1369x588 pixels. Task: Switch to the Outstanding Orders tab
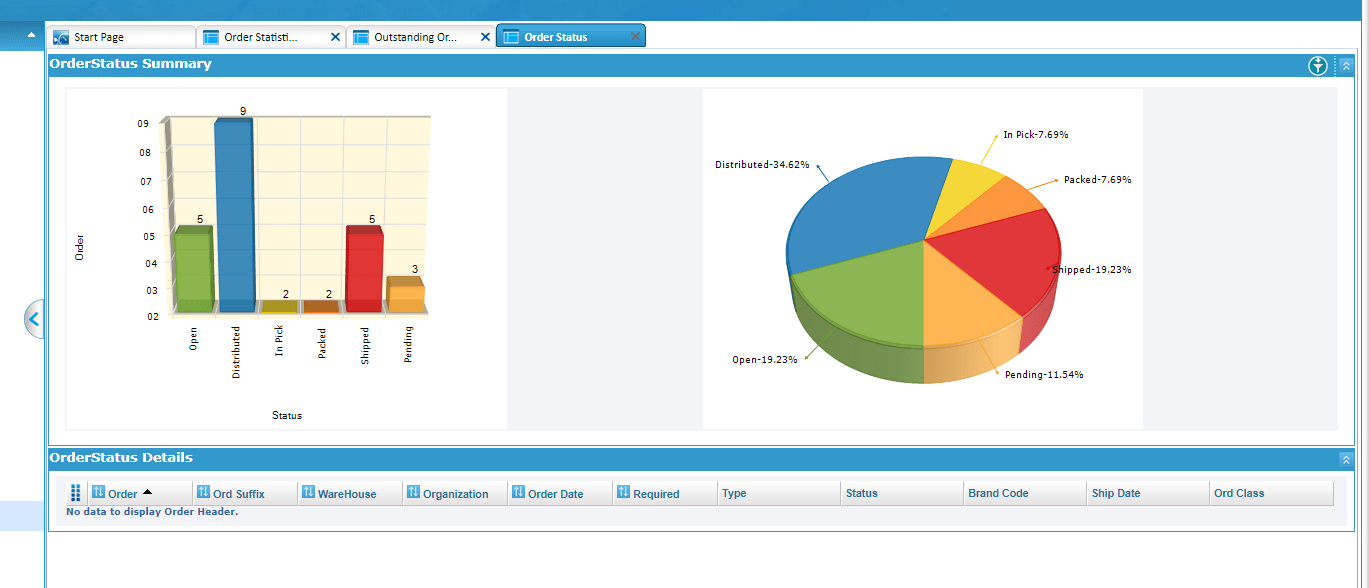(x=415, y=37)
